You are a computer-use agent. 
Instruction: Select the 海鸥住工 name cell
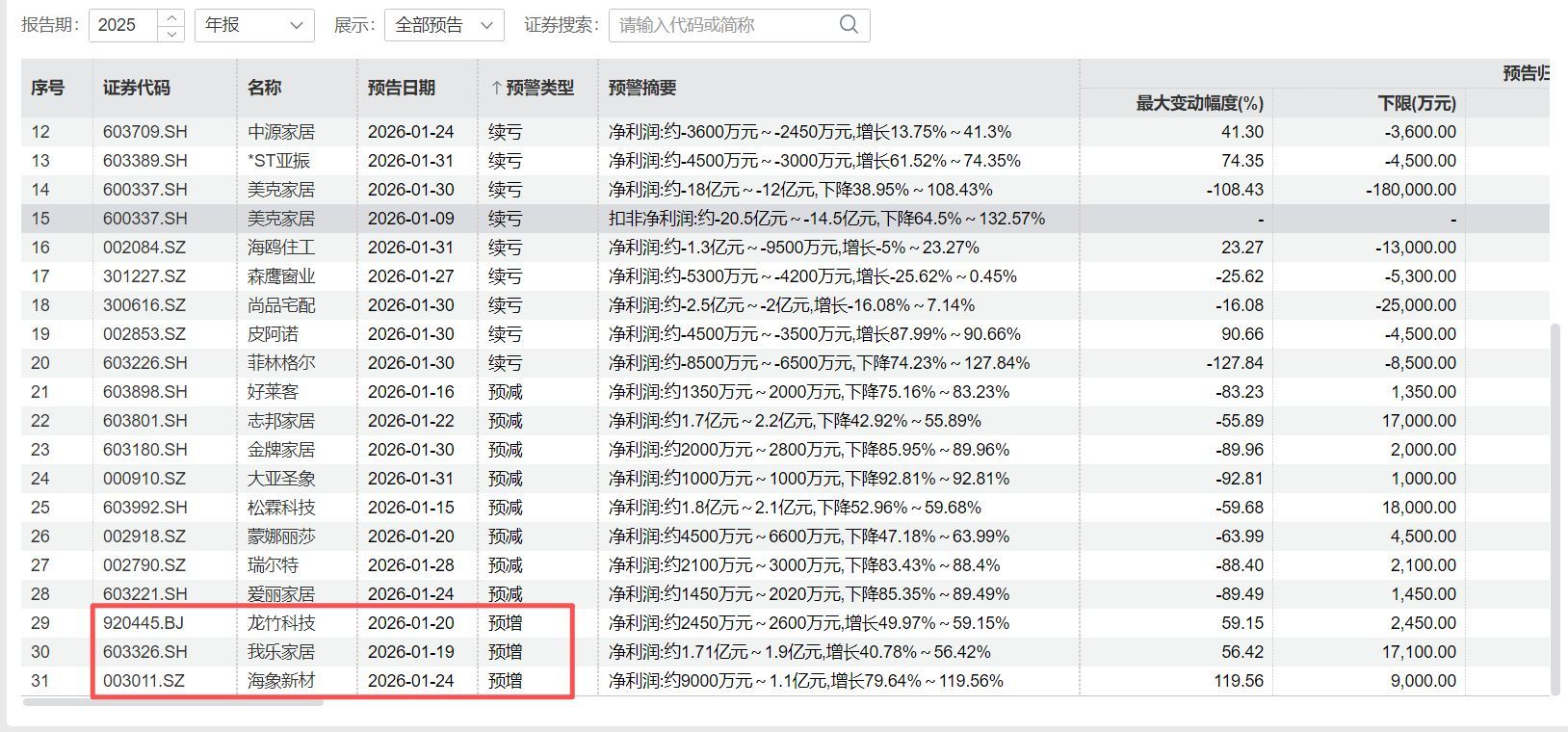pos(281,248)
